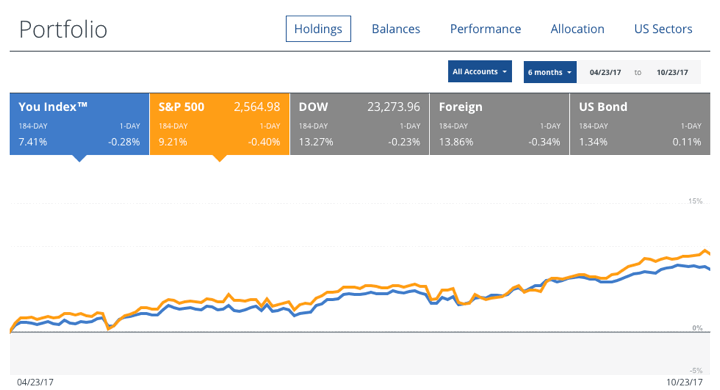Click the 10/23/17 end date field
The width and height of the screenshot is (720, 390).
(x=672, y=72)
